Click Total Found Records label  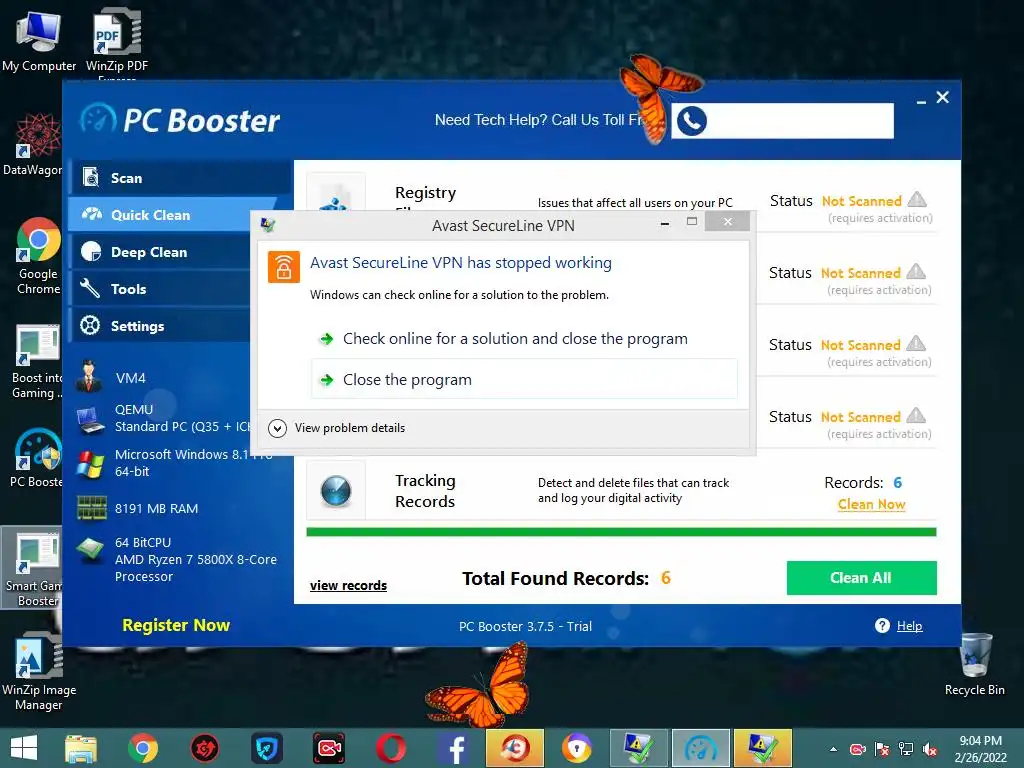tap(556, 579)
